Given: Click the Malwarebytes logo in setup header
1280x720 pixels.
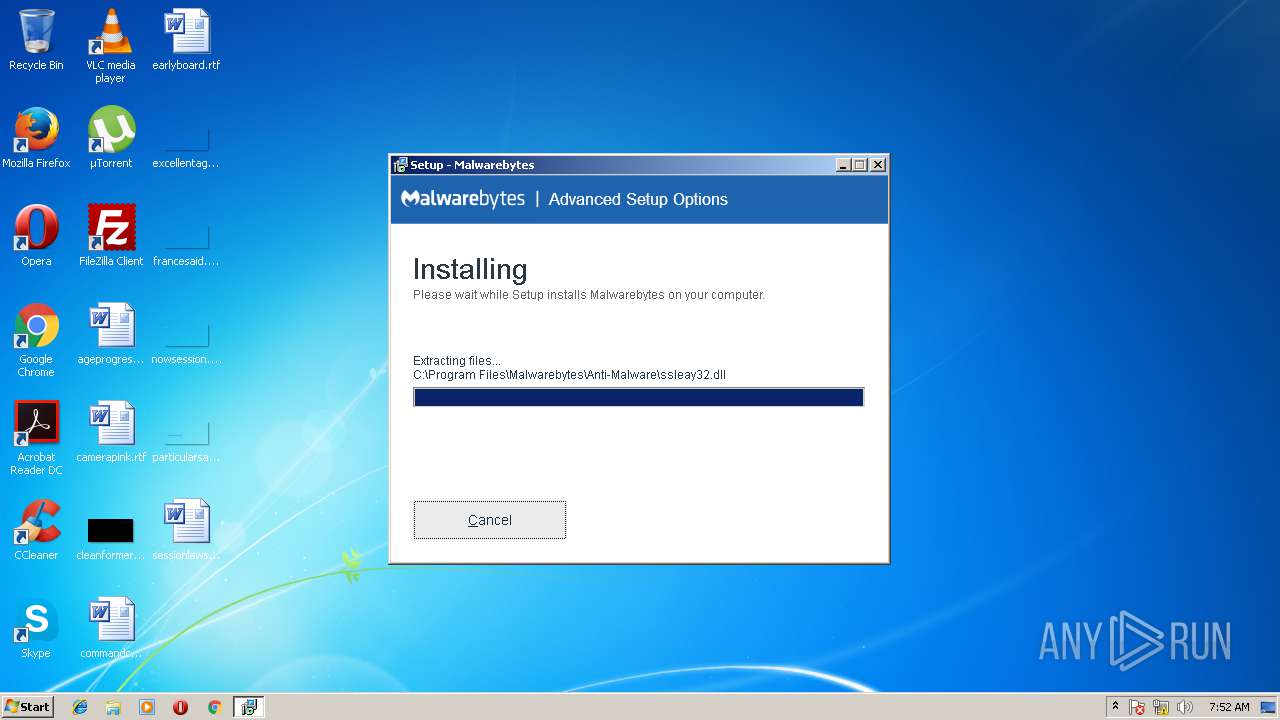Looking at the screenshot, I should point(463,199).
